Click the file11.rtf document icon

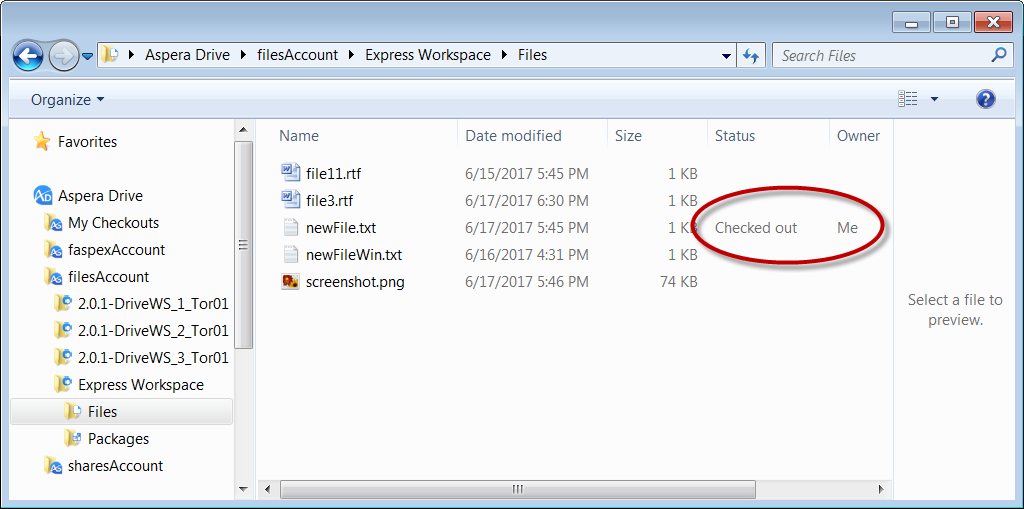(x=290, y=173)
